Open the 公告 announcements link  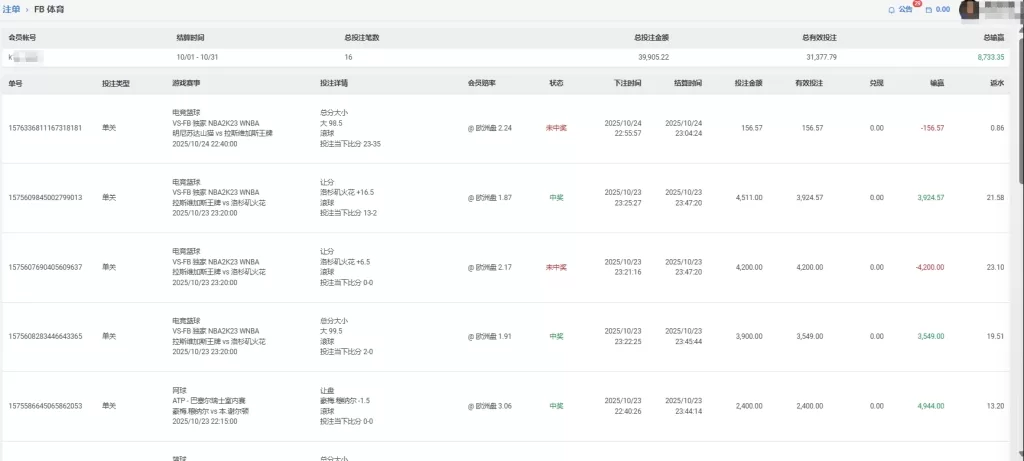pos(905,10)
